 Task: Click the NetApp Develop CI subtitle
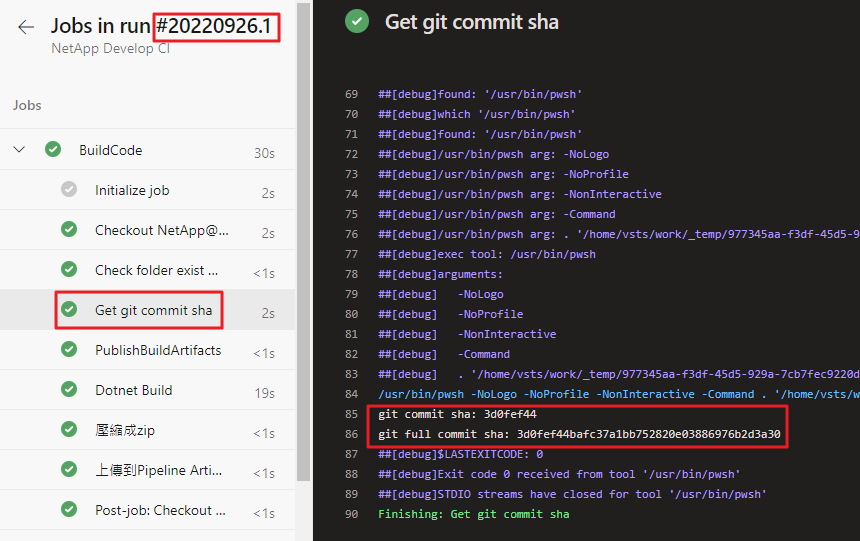coord(111,49)
